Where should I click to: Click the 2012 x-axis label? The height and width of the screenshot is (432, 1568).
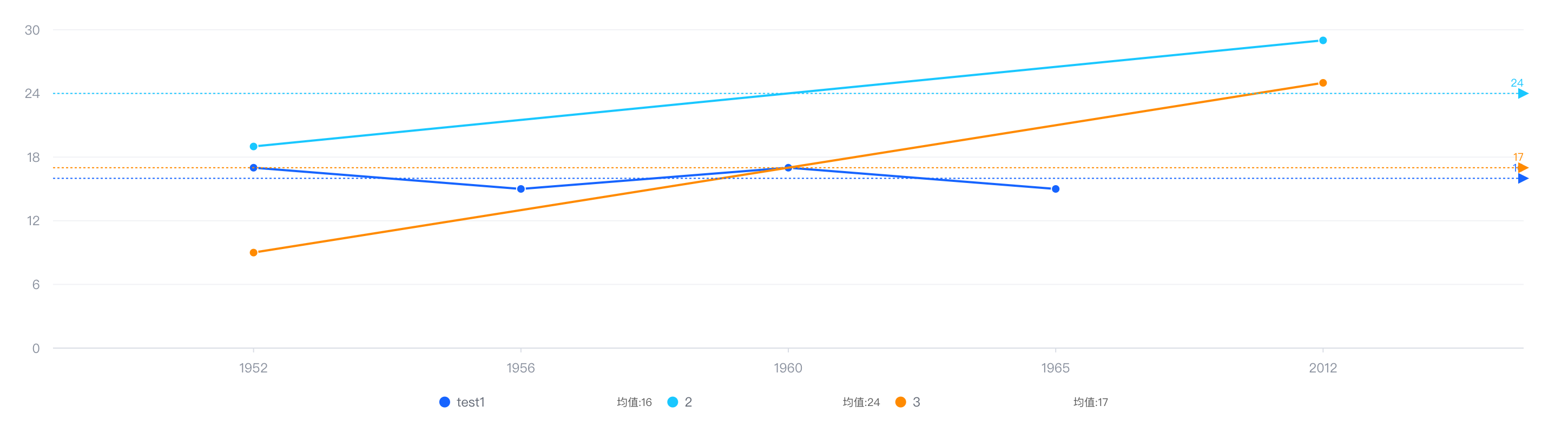click(x=1323, y=368)
